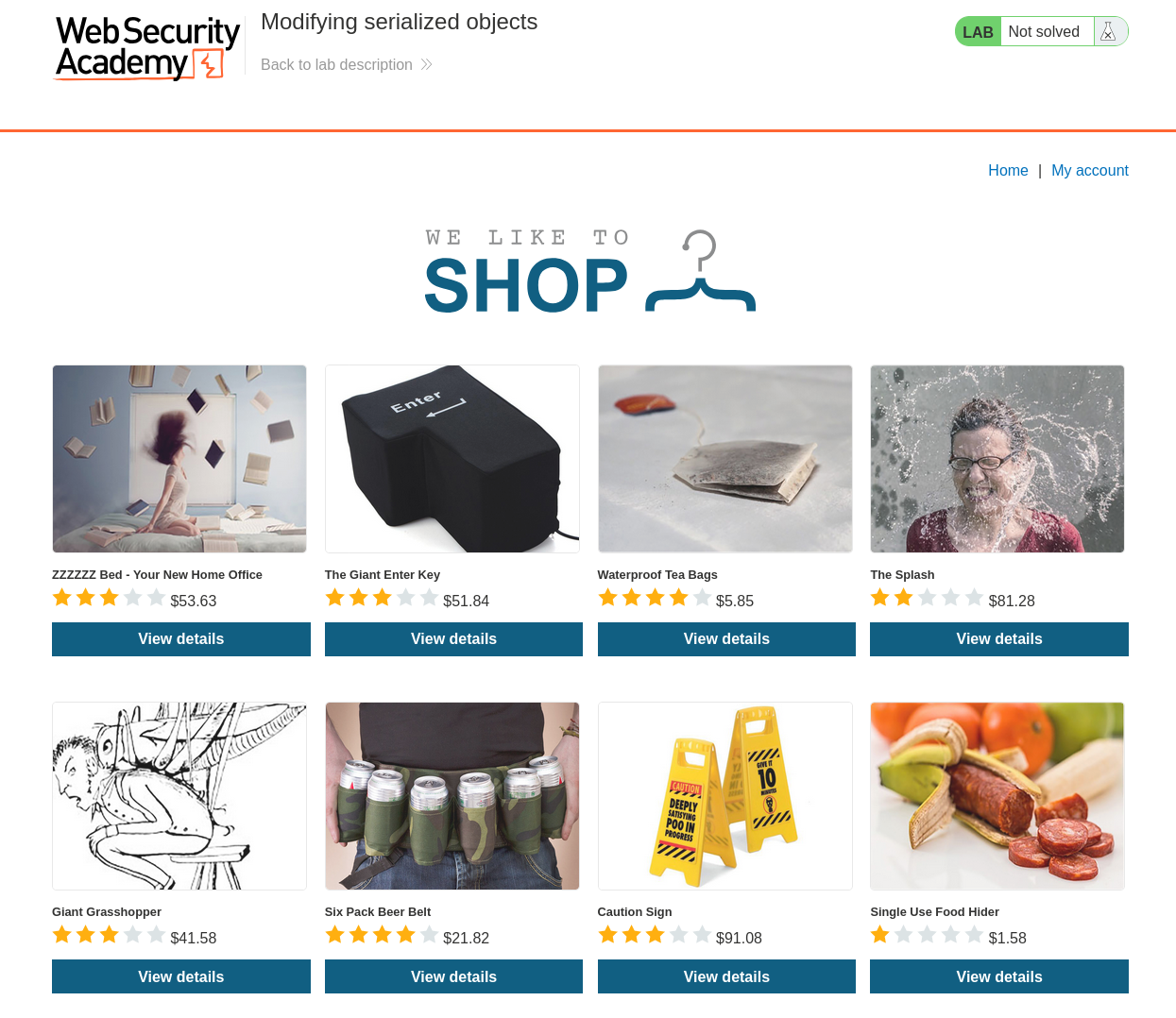Viewport: 1176px width, 1018px height.
Task: Go back to lab description
Action: [336, 64]
